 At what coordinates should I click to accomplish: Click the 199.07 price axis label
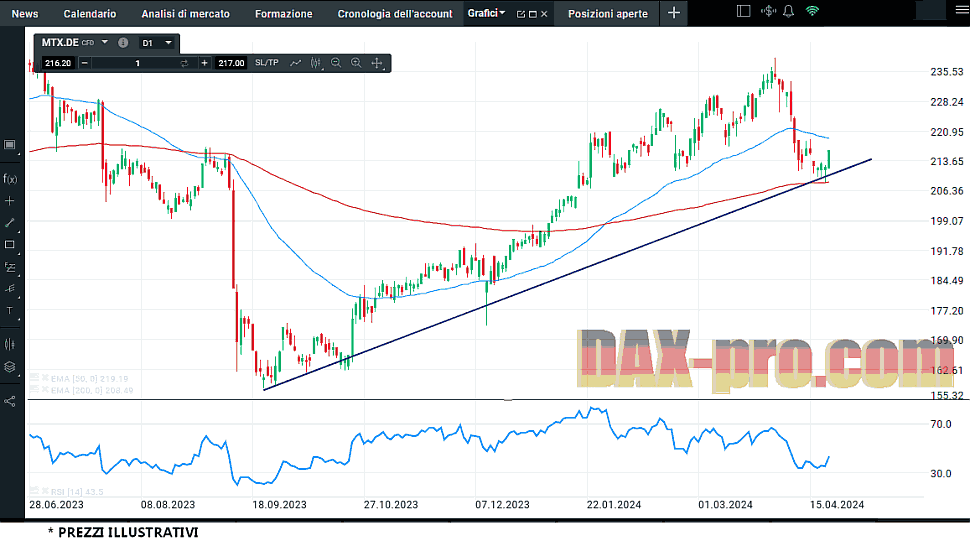tap(946, 221)
